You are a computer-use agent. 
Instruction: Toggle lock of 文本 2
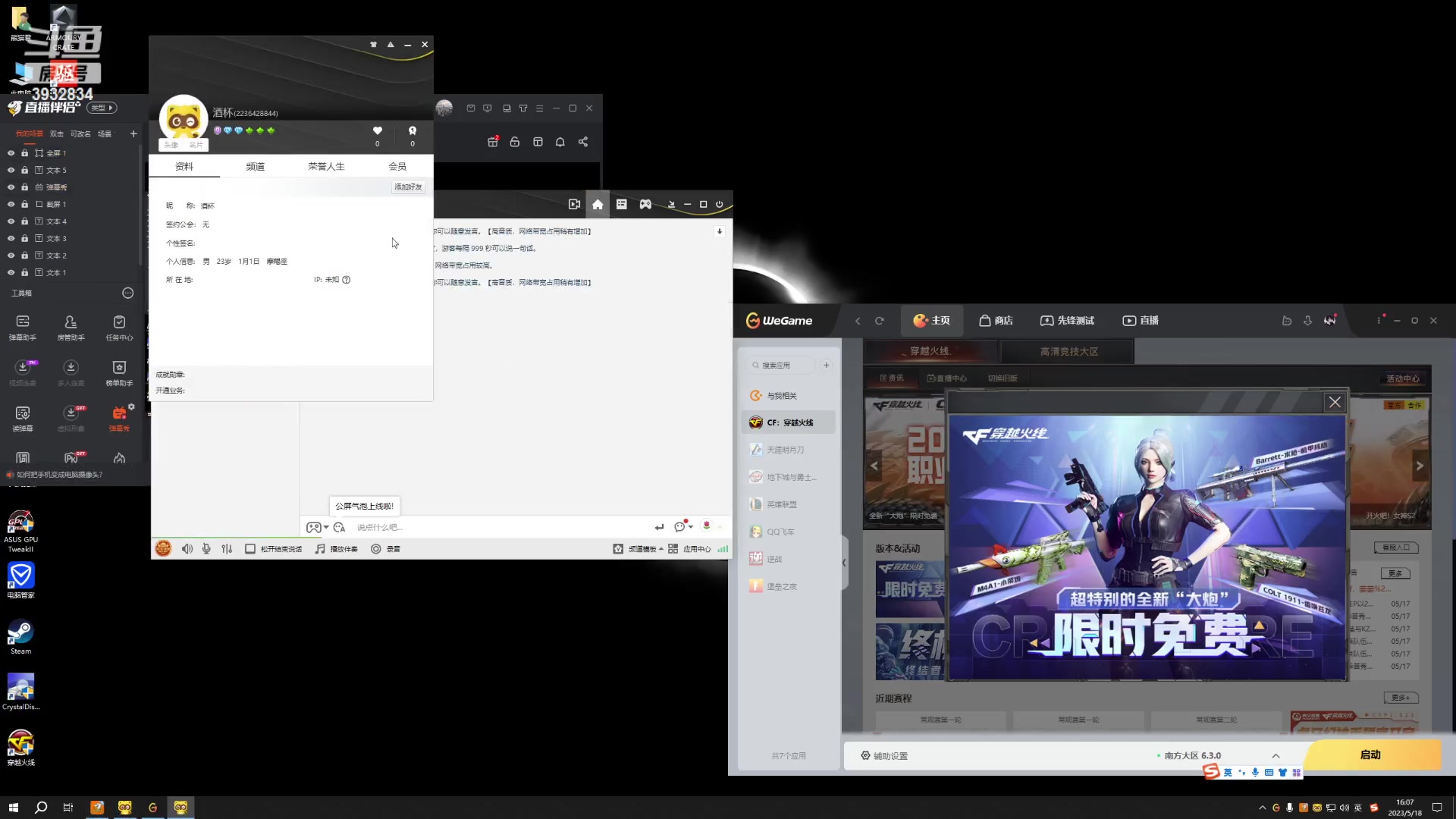click(x=24, y=256)
